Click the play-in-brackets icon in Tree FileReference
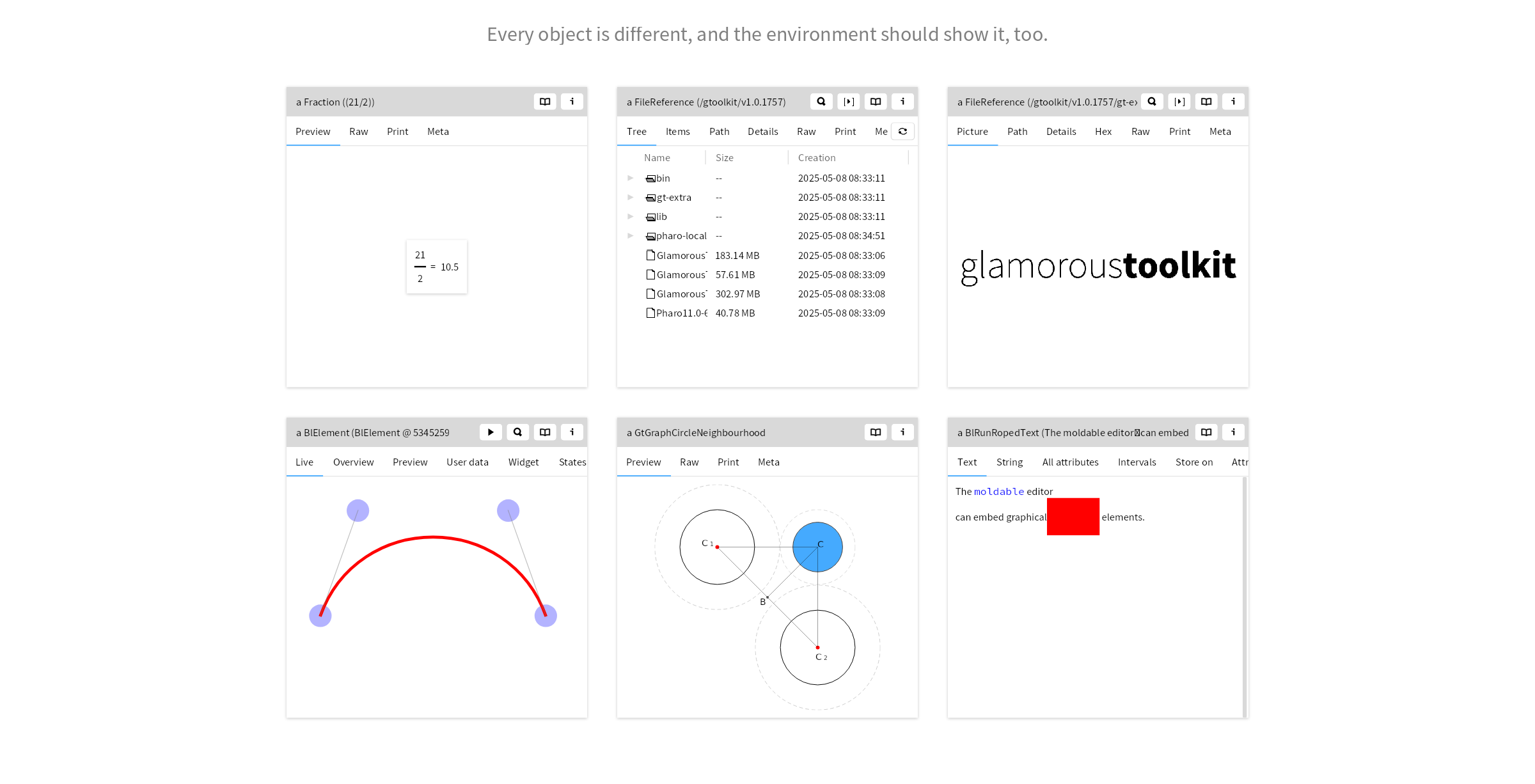This screenshot has width=1535, height=784. click(849, 102)
